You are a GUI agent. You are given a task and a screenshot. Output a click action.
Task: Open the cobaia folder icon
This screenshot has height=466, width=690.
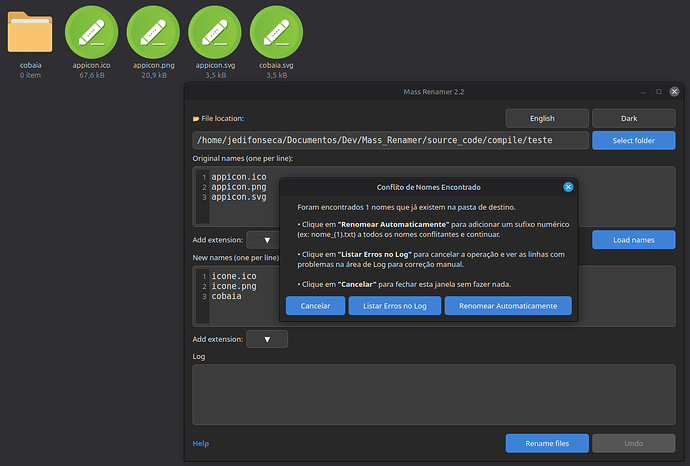click(30, 33)
